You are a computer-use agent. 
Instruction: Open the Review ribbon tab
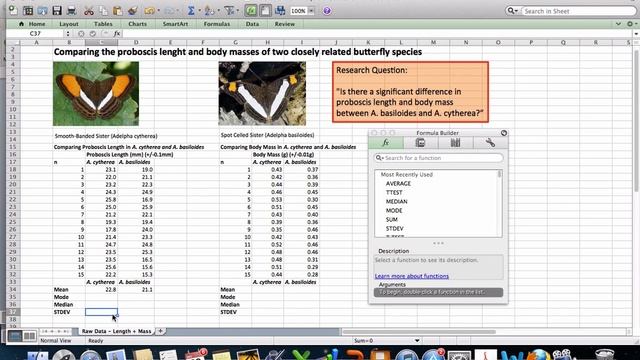[284, 24]
